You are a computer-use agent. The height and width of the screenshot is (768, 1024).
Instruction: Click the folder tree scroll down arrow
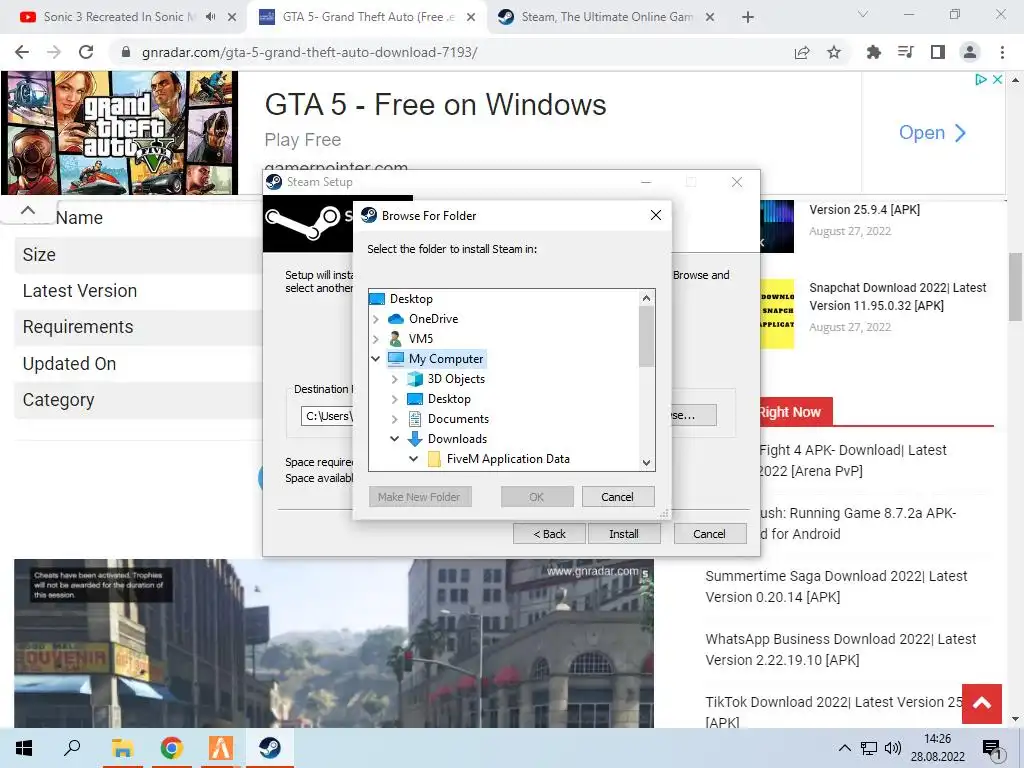click(x=647, y=463)
